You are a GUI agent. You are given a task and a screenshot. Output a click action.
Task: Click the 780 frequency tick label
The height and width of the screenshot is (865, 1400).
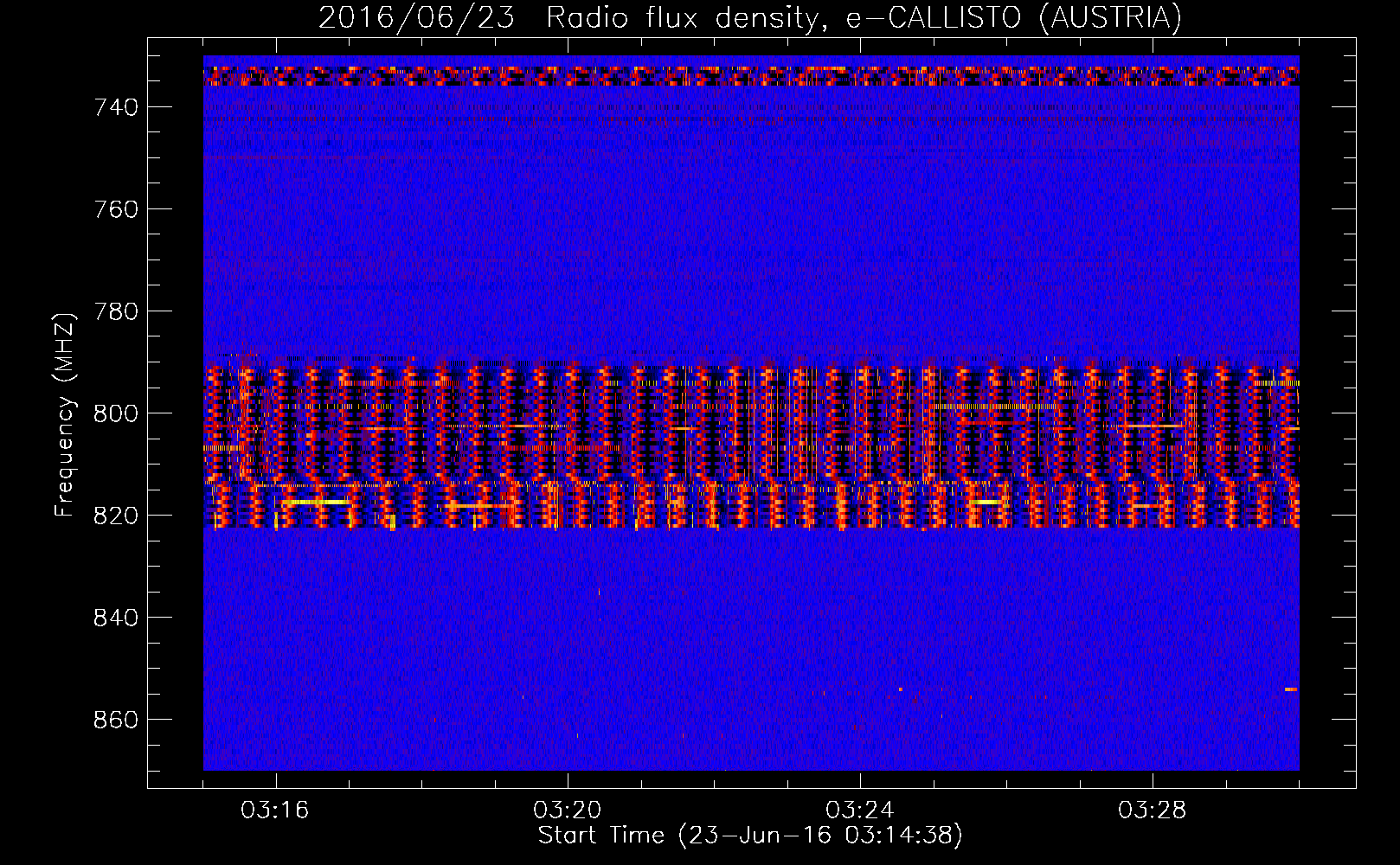click(x=116, y=311)
